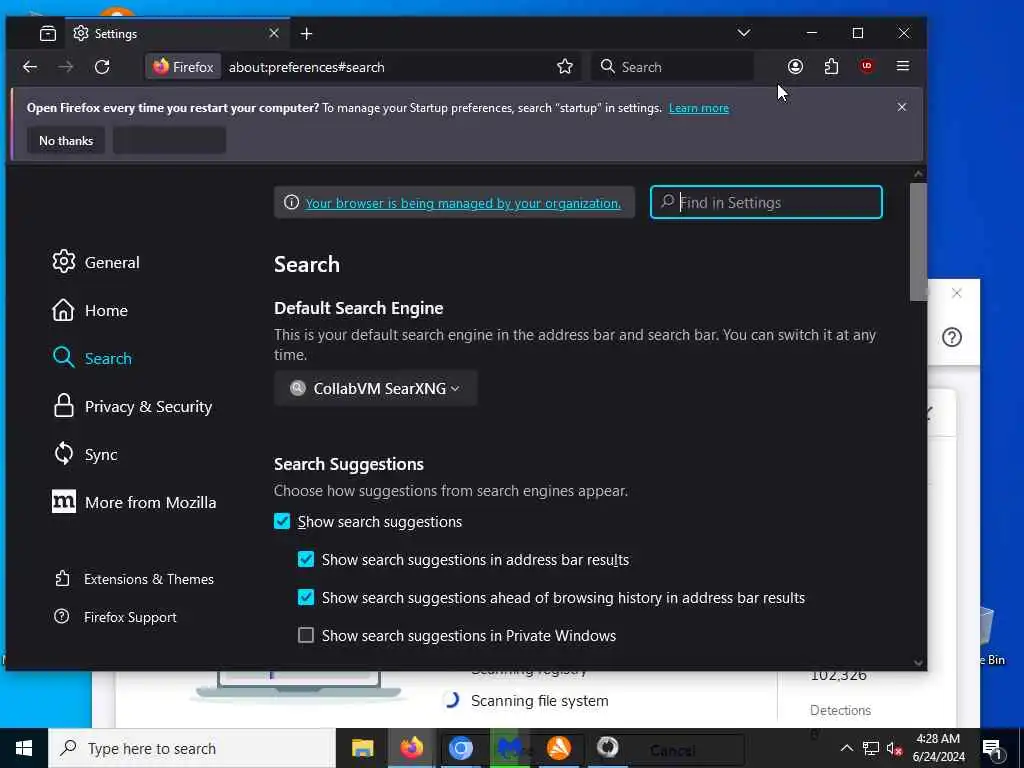Click help icon in background window

[x=952, y=337]
